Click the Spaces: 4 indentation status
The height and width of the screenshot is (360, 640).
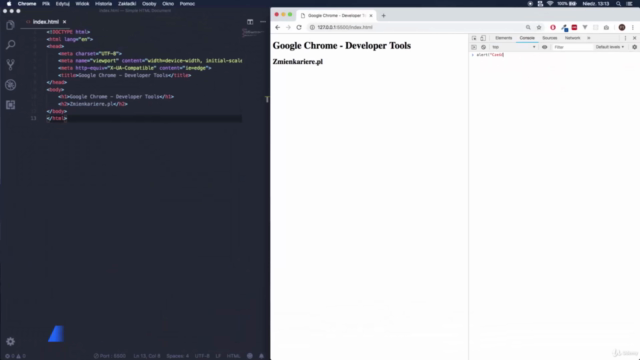tap(178, 356)
